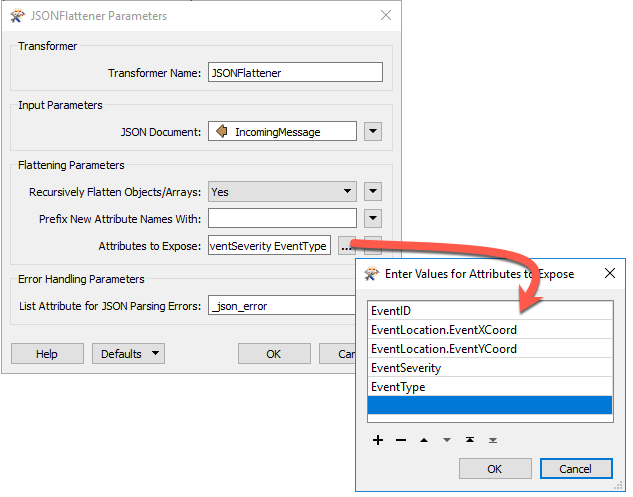The image size is (633, 497).
Task: Move selected attribute up one row
Action: [424, 440]
